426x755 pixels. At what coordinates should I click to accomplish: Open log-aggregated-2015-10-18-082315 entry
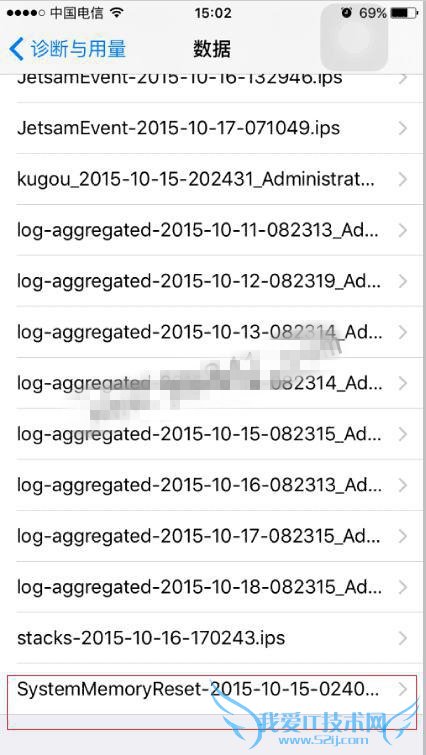(213, 587)
